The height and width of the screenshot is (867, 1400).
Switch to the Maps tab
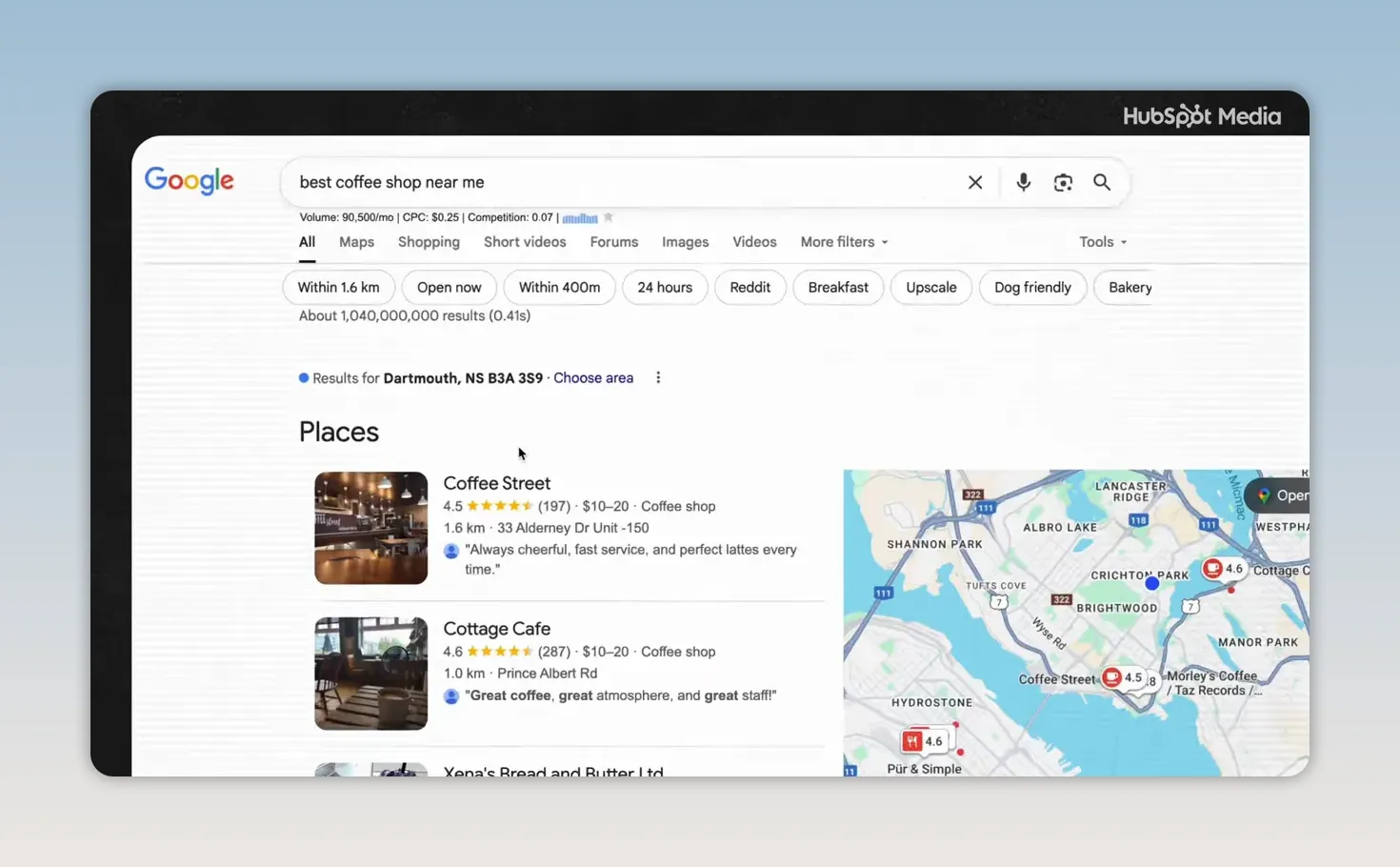pyautogui.click(x=356, y=242)
